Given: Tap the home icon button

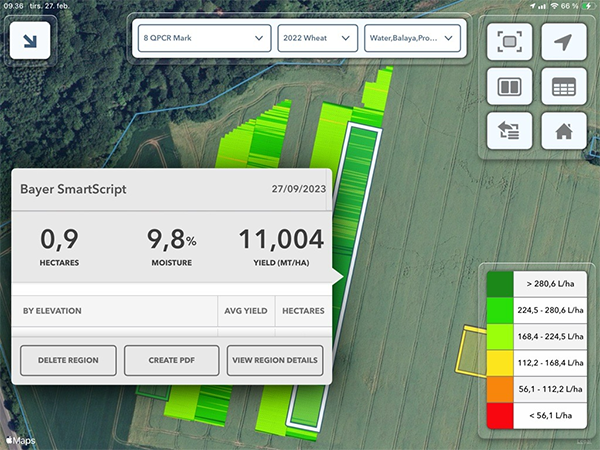Looking at the screenshot, I should [564, 131].
